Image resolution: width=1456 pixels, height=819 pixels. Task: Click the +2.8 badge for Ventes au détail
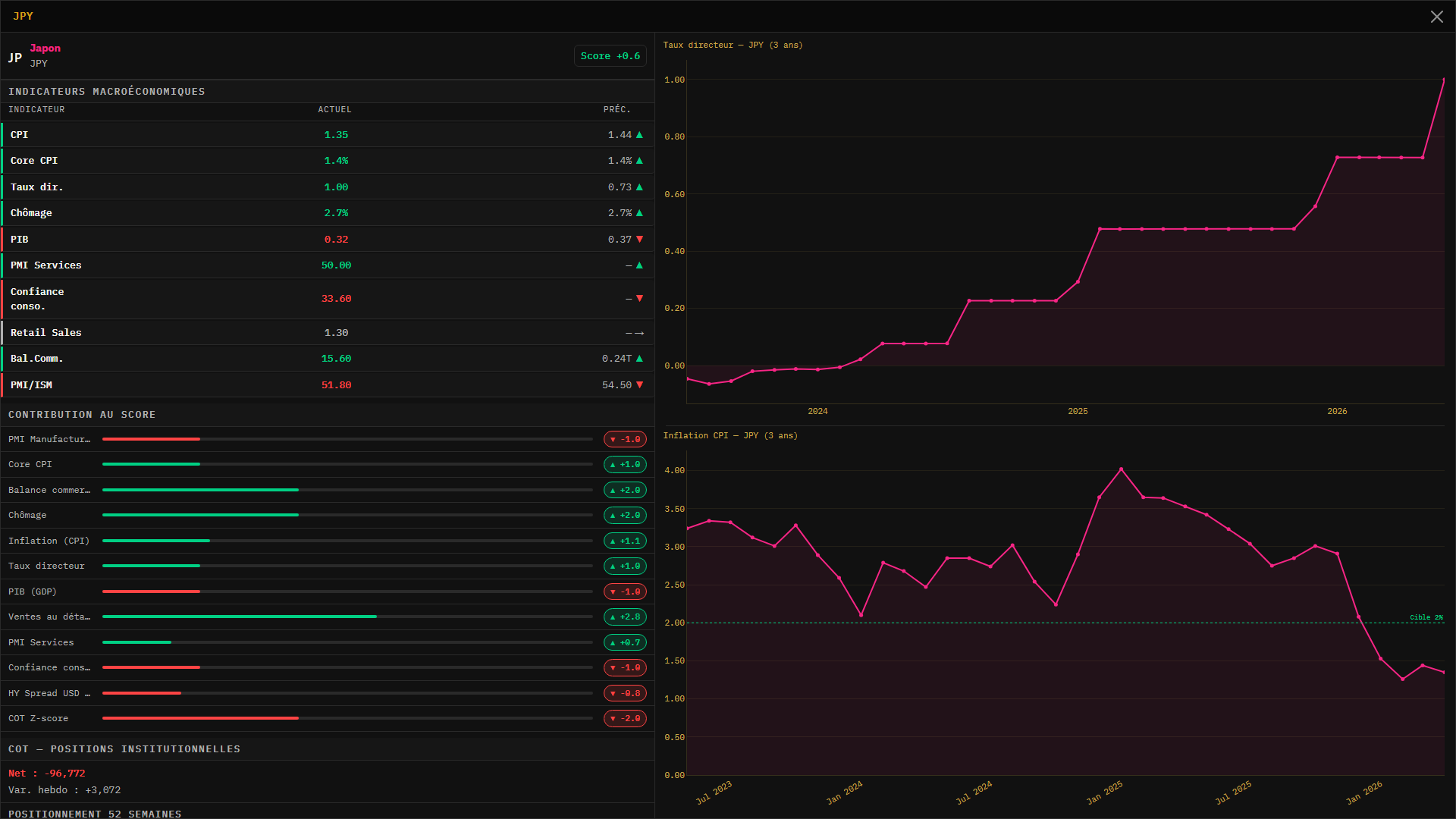pos(626,617)
